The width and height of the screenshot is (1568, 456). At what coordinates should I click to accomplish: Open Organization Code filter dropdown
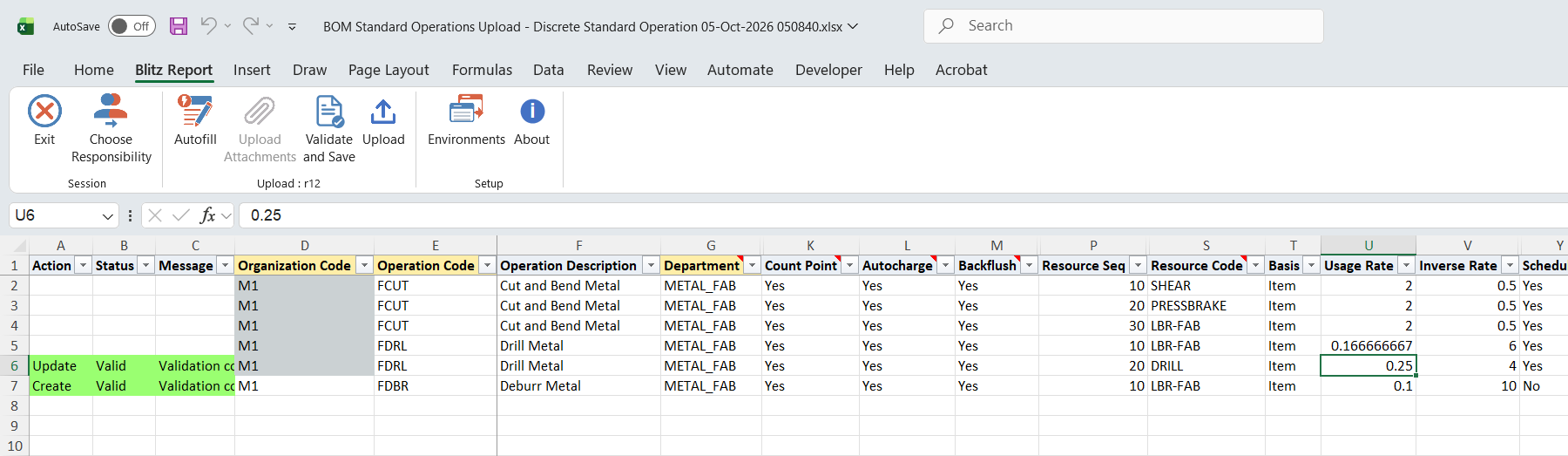[x=365, y=266]
